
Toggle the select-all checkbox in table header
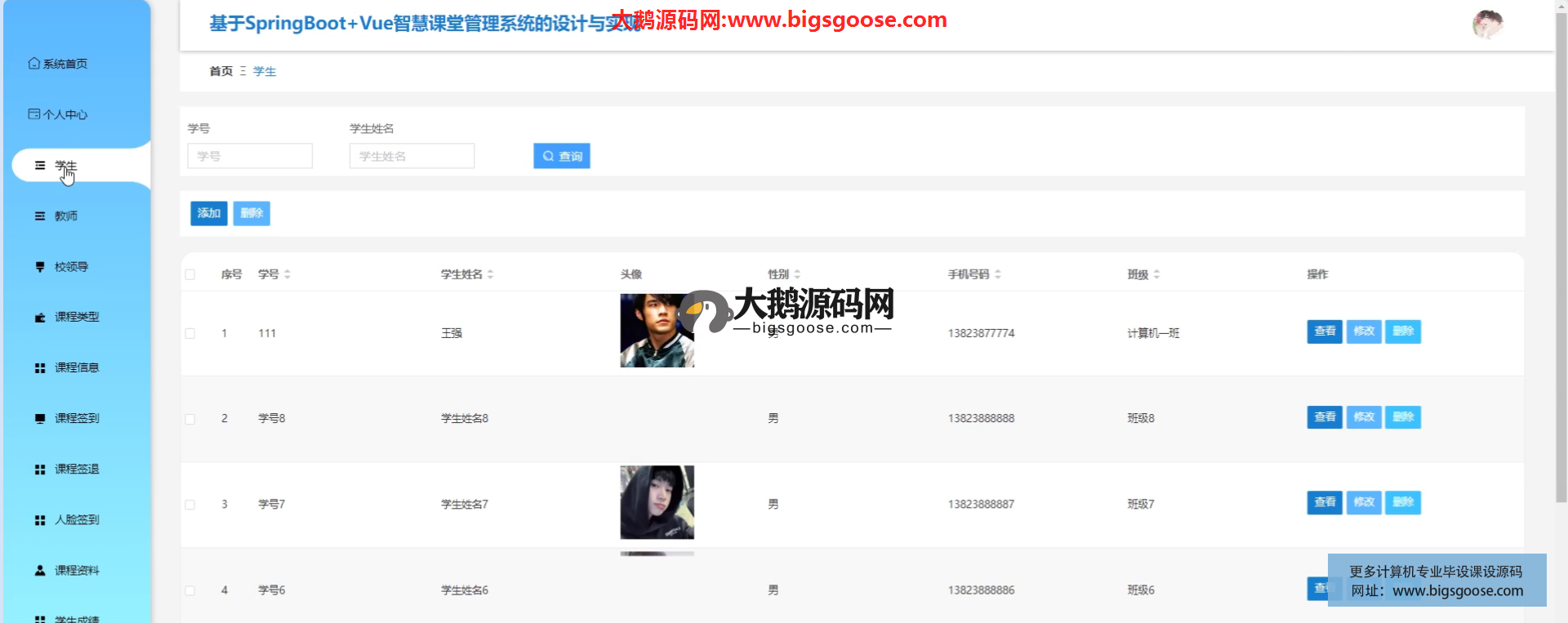(190, 275)
